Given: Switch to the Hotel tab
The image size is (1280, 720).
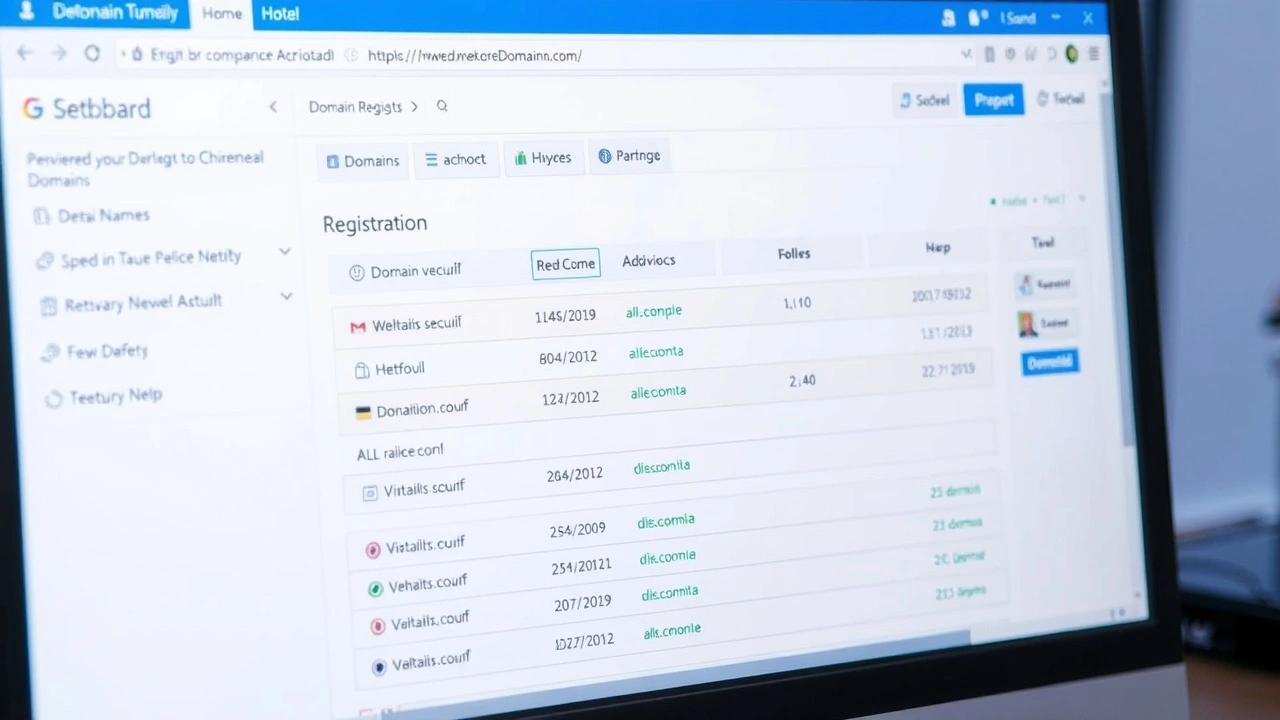Looking at the screenshot, I should click(x=280, y=14).
